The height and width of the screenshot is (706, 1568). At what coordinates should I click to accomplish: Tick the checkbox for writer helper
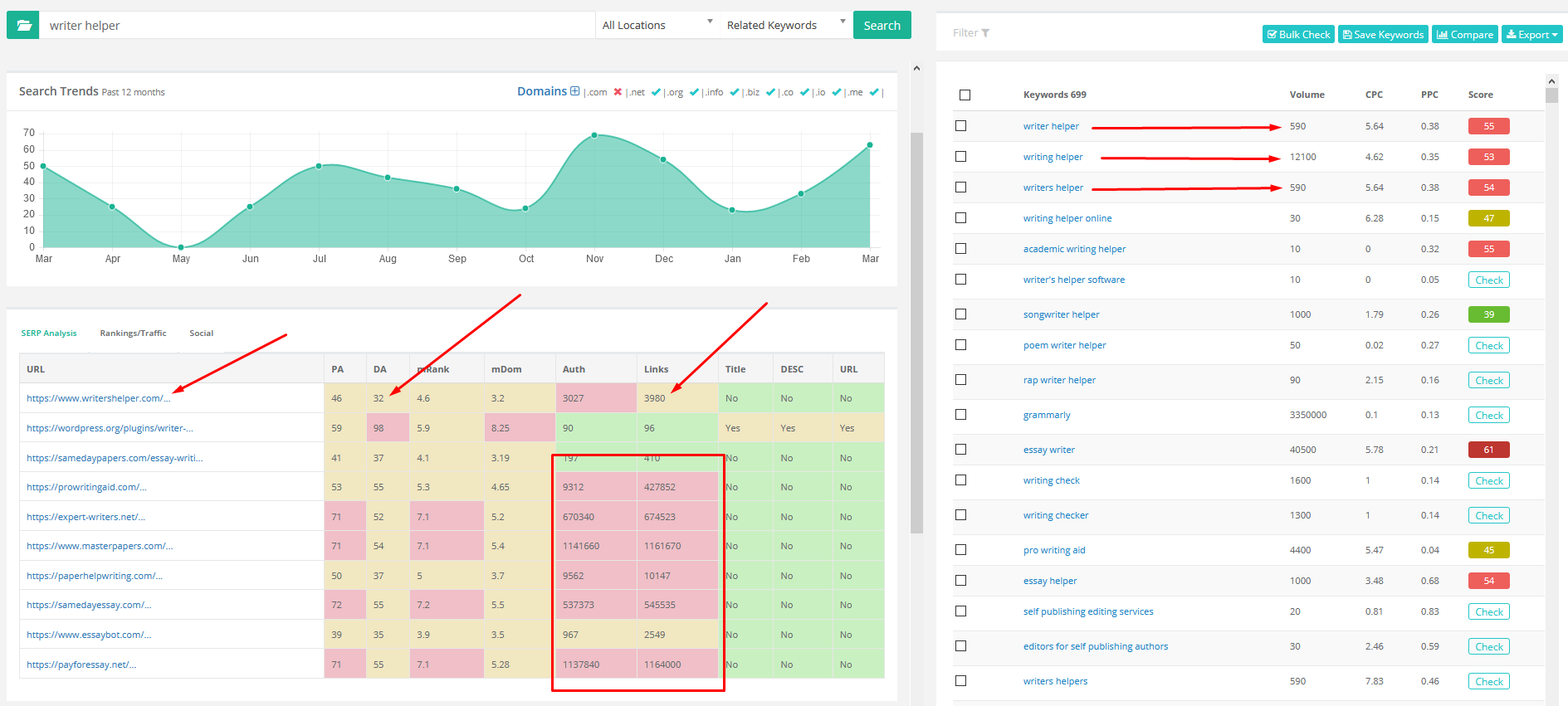coord(960,125)
